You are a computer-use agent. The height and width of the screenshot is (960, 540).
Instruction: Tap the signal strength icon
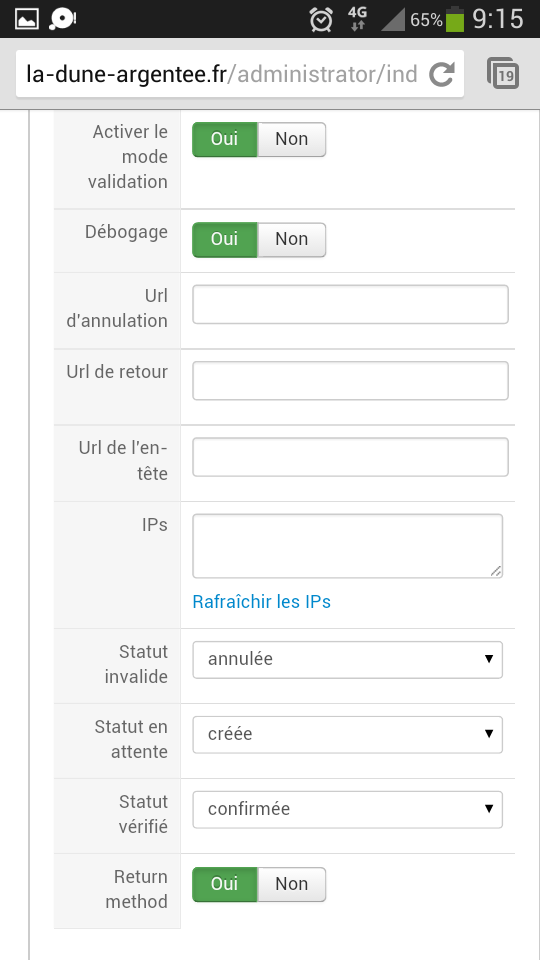(x=392, y=20)
